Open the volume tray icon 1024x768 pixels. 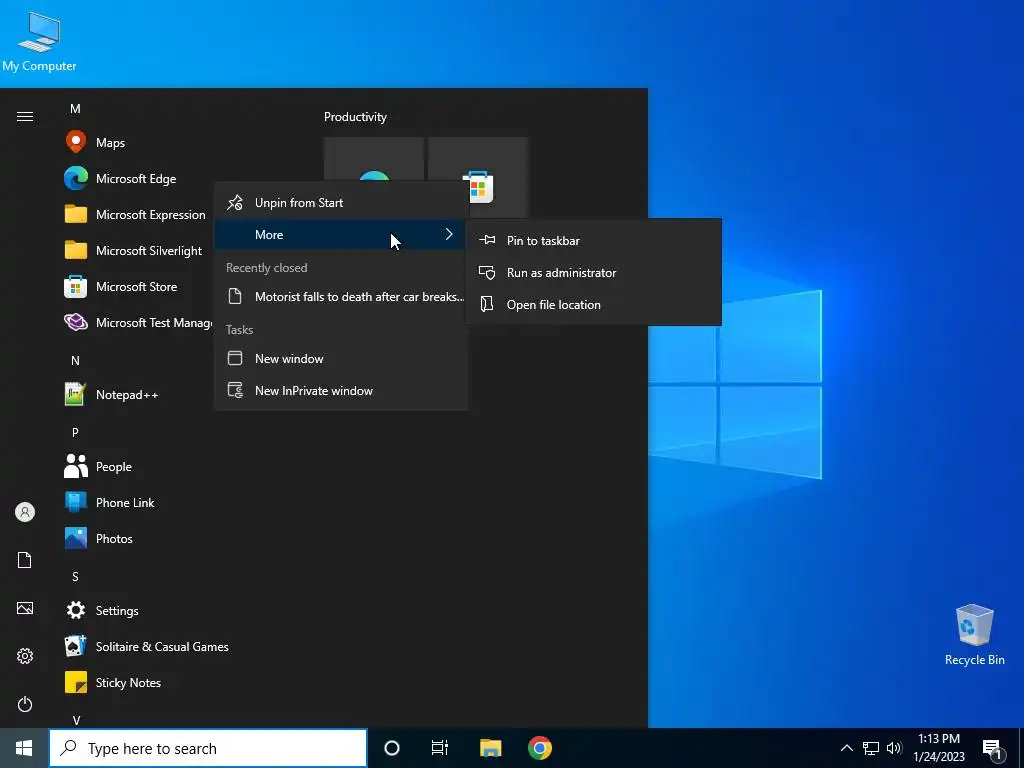[894, 748]
